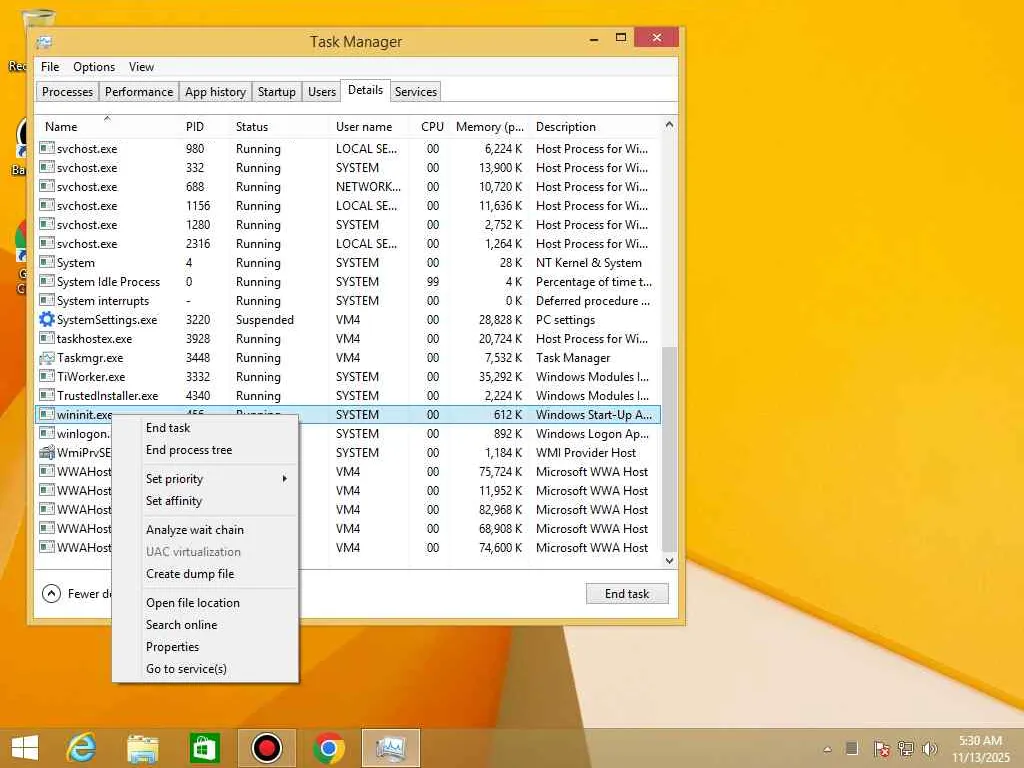Click the vertical scrollbar thumb
Viewport: 1024px width, 768px height.
pyautogui.click(x=669, y=449)
